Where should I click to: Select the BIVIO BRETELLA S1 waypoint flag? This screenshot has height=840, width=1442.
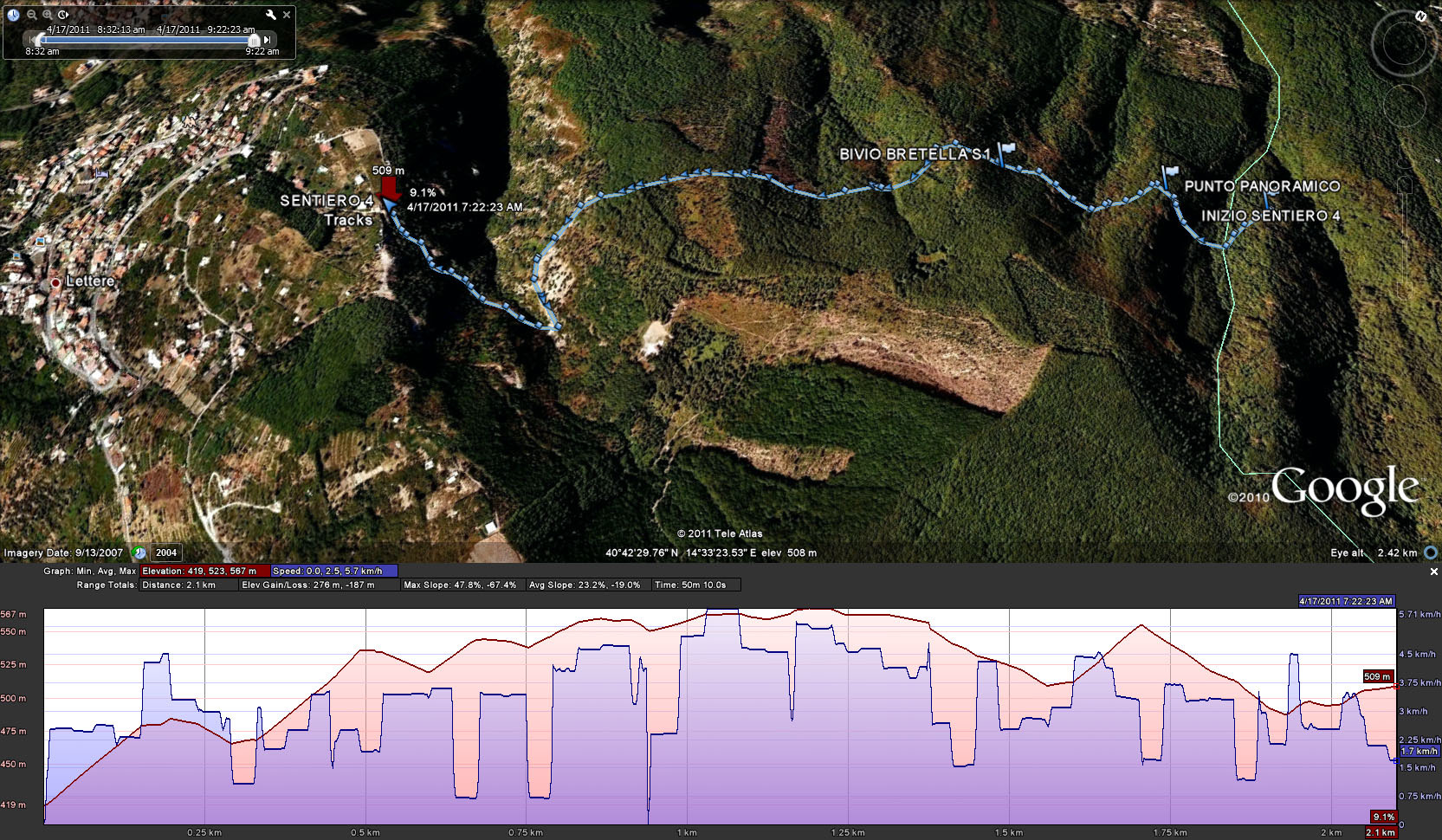tap(1006, 150)
